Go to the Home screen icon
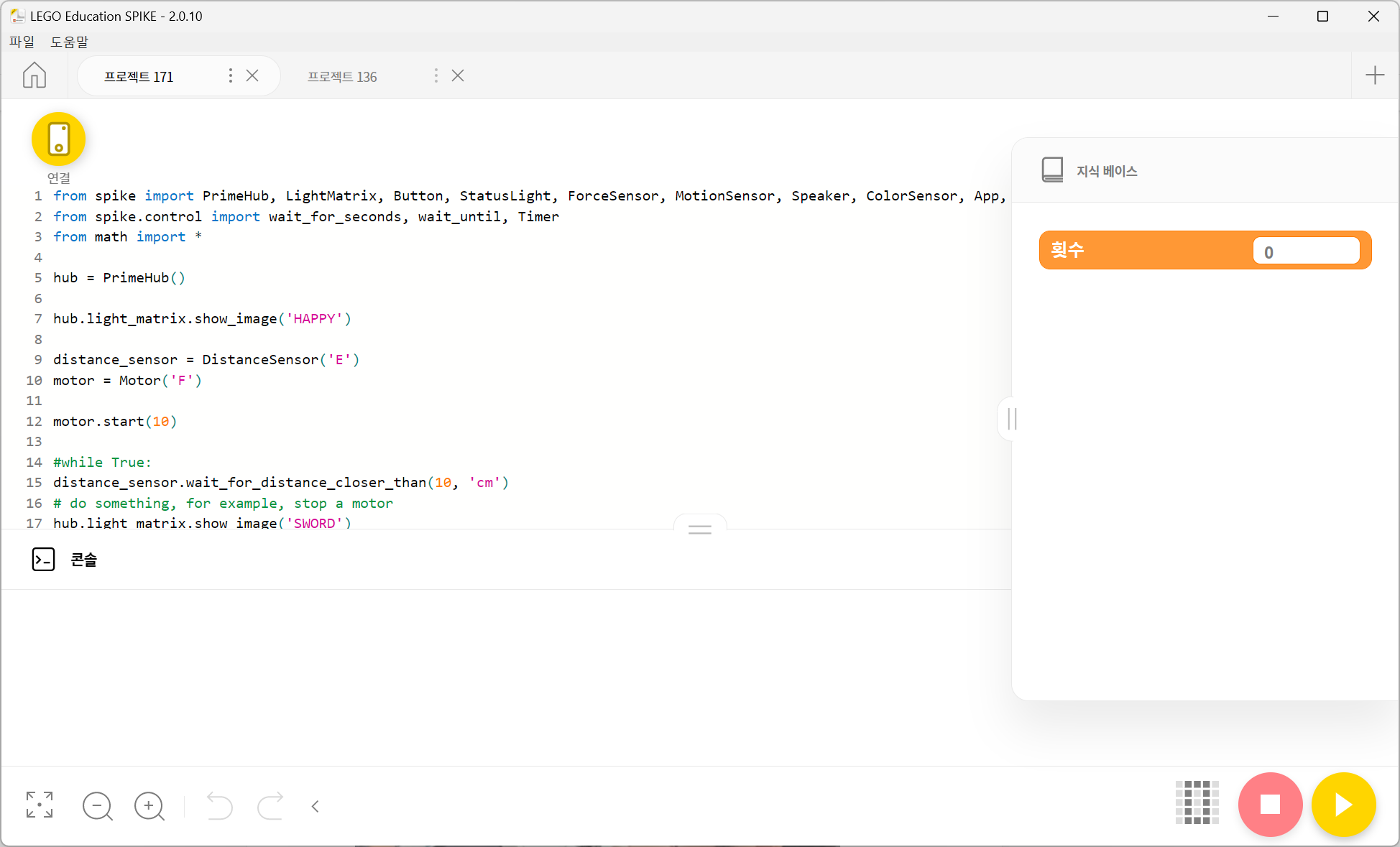Screen dimensions: 1400x847 [x=34, y=75]
